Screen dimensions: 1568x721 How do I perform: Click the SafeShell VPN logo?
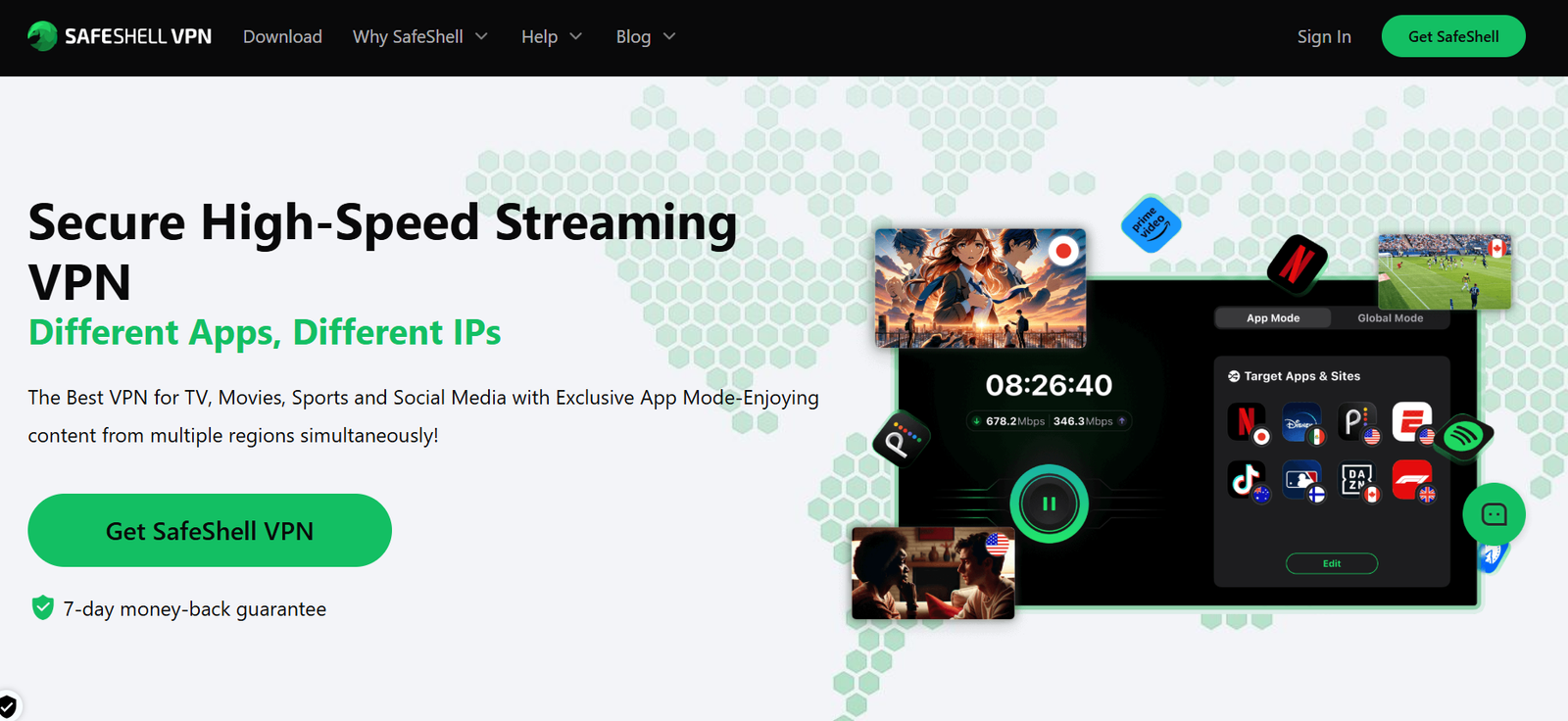pos(120,36)
